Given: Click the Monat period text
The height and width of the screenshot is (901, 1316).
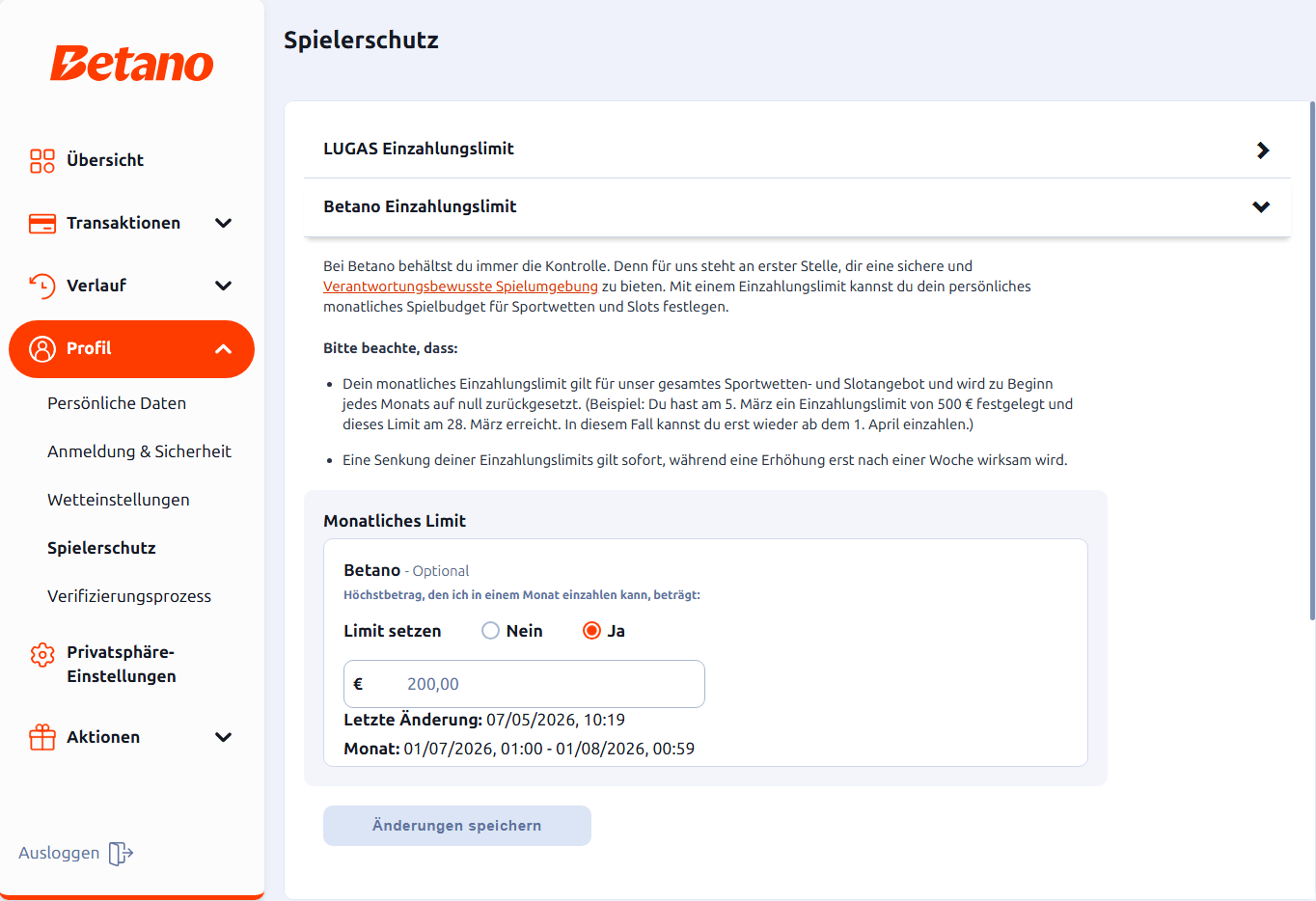Looking at the screenshot, I should [x=519, y=749].
